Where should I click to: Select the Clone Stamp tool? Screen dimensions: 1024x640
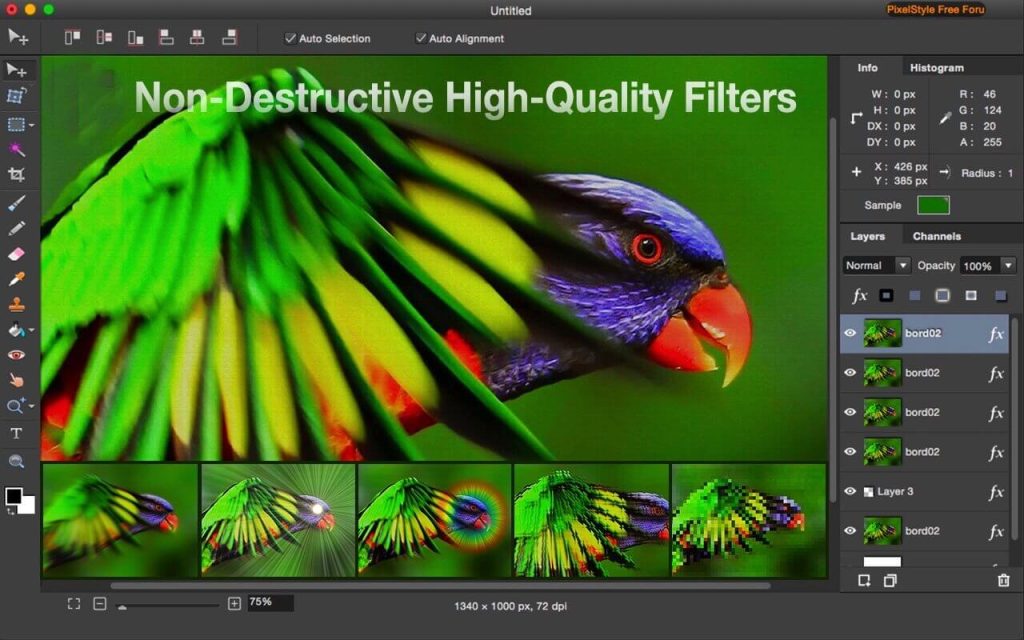17,306
